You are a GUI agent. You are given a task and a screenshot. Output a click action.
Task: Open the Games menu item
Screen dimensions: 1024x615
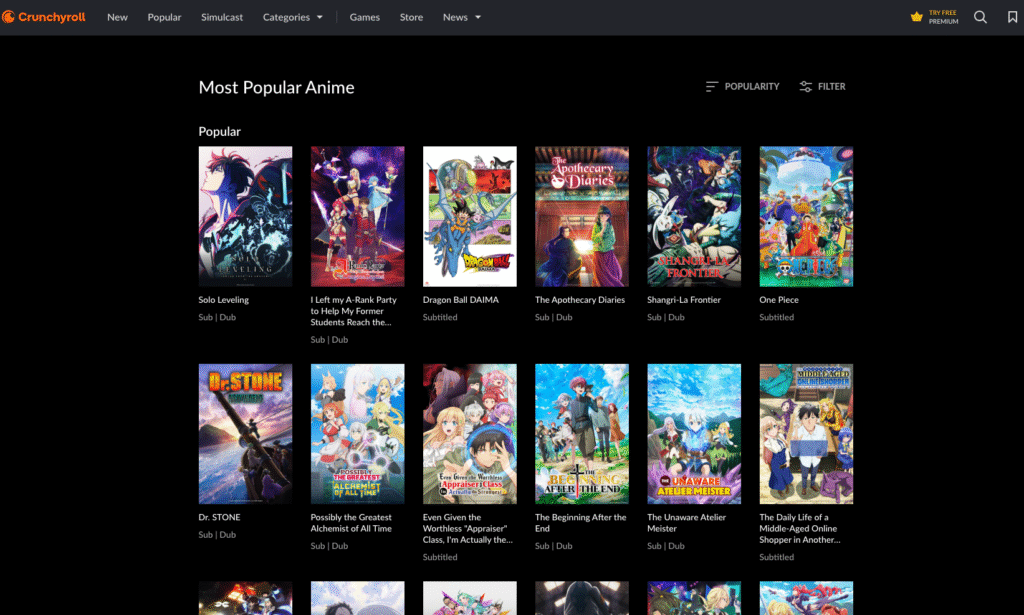[364, 18]
